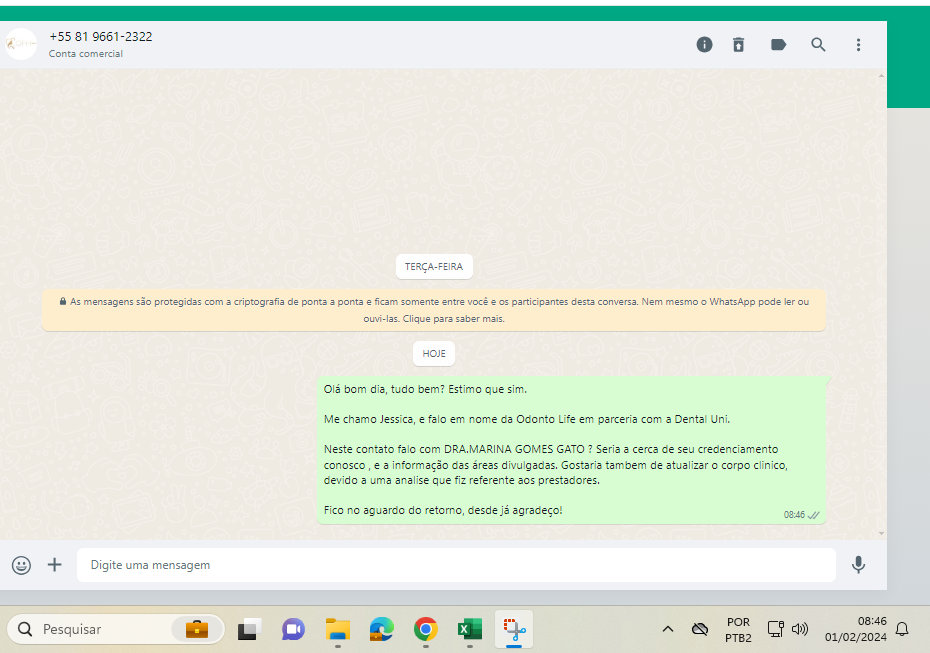Screen dimensions: 930x653
Task: Click the label tag icon in header
Action: [778, 44]
